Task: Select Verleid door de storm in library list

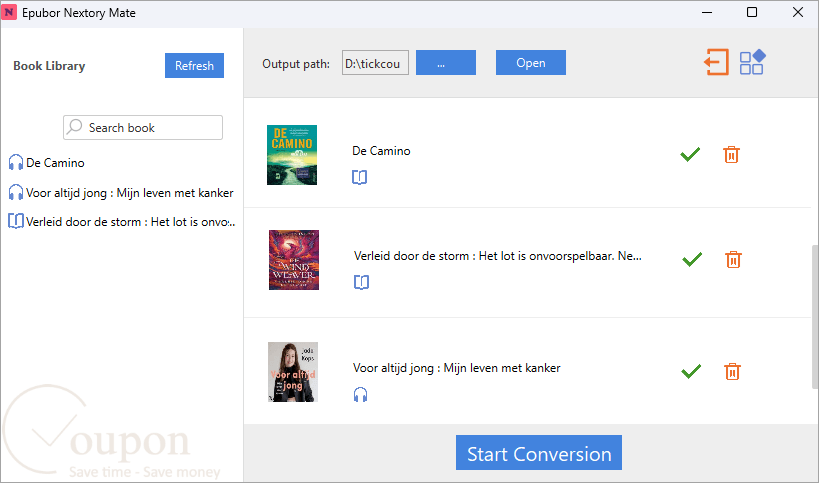Action: [131, 222]
